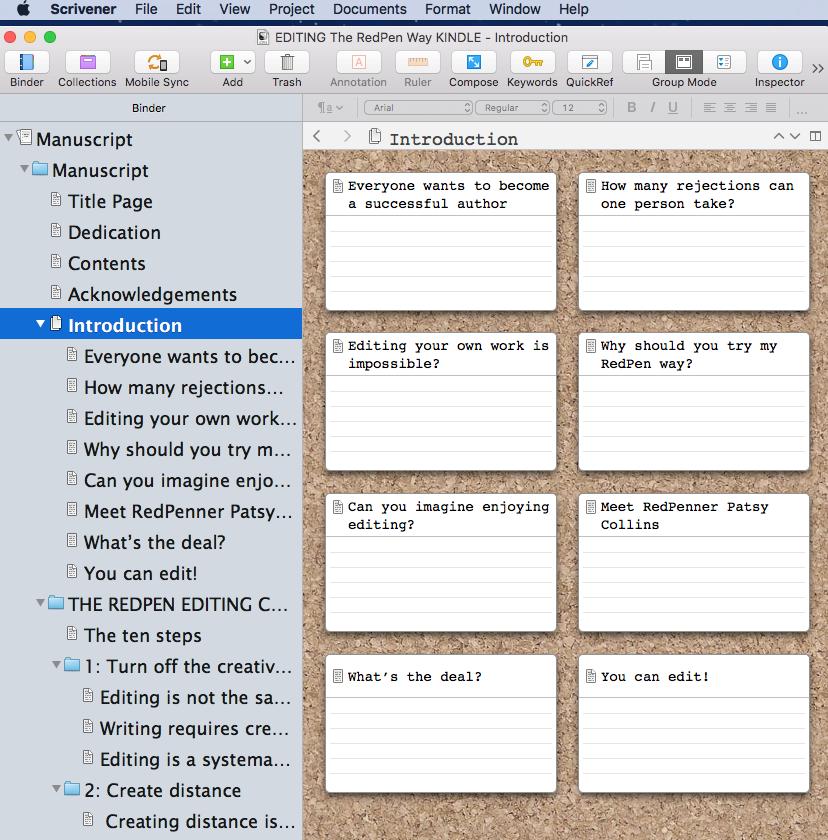
Task: Open the Arial font family dropdown
Action: (418, 108)
